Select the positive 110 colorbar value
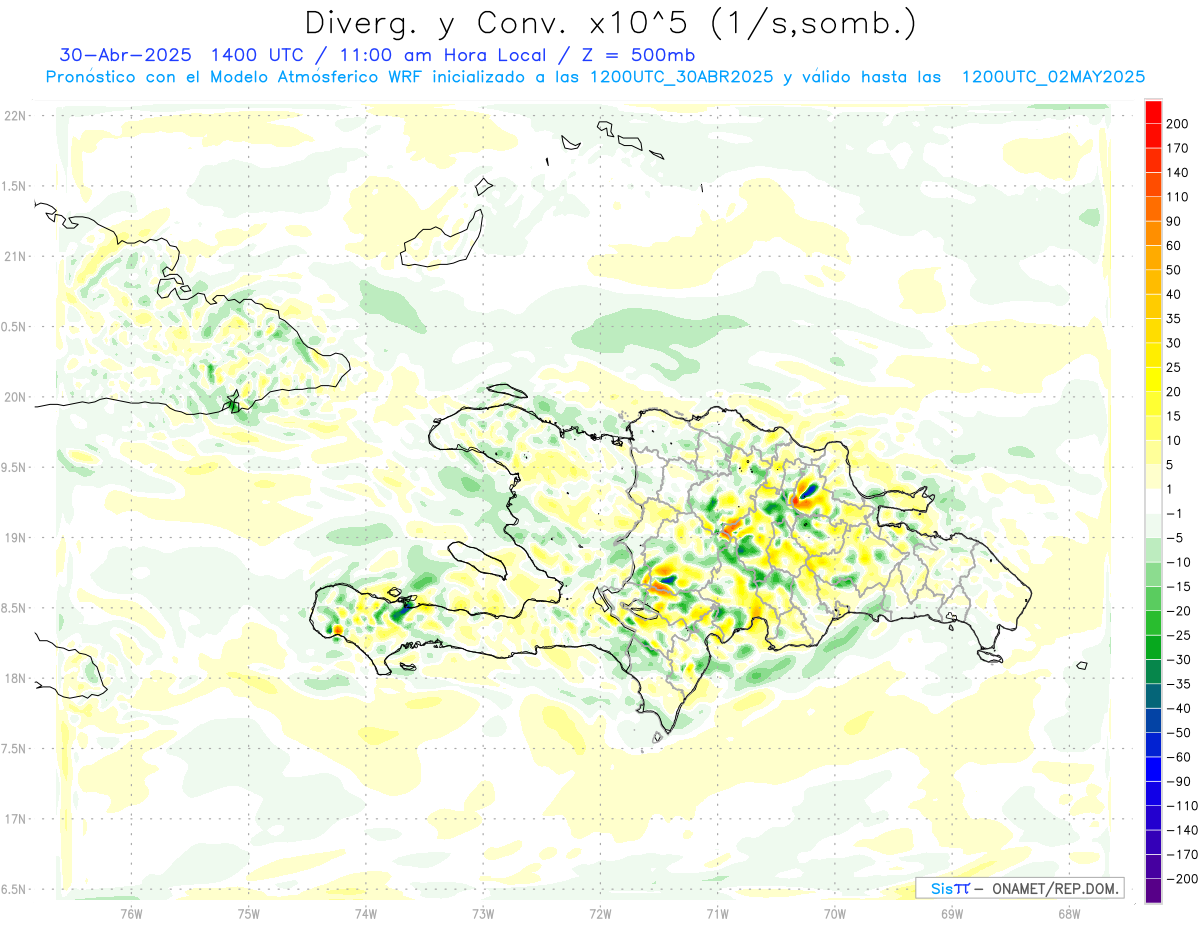 (1177, 197)
